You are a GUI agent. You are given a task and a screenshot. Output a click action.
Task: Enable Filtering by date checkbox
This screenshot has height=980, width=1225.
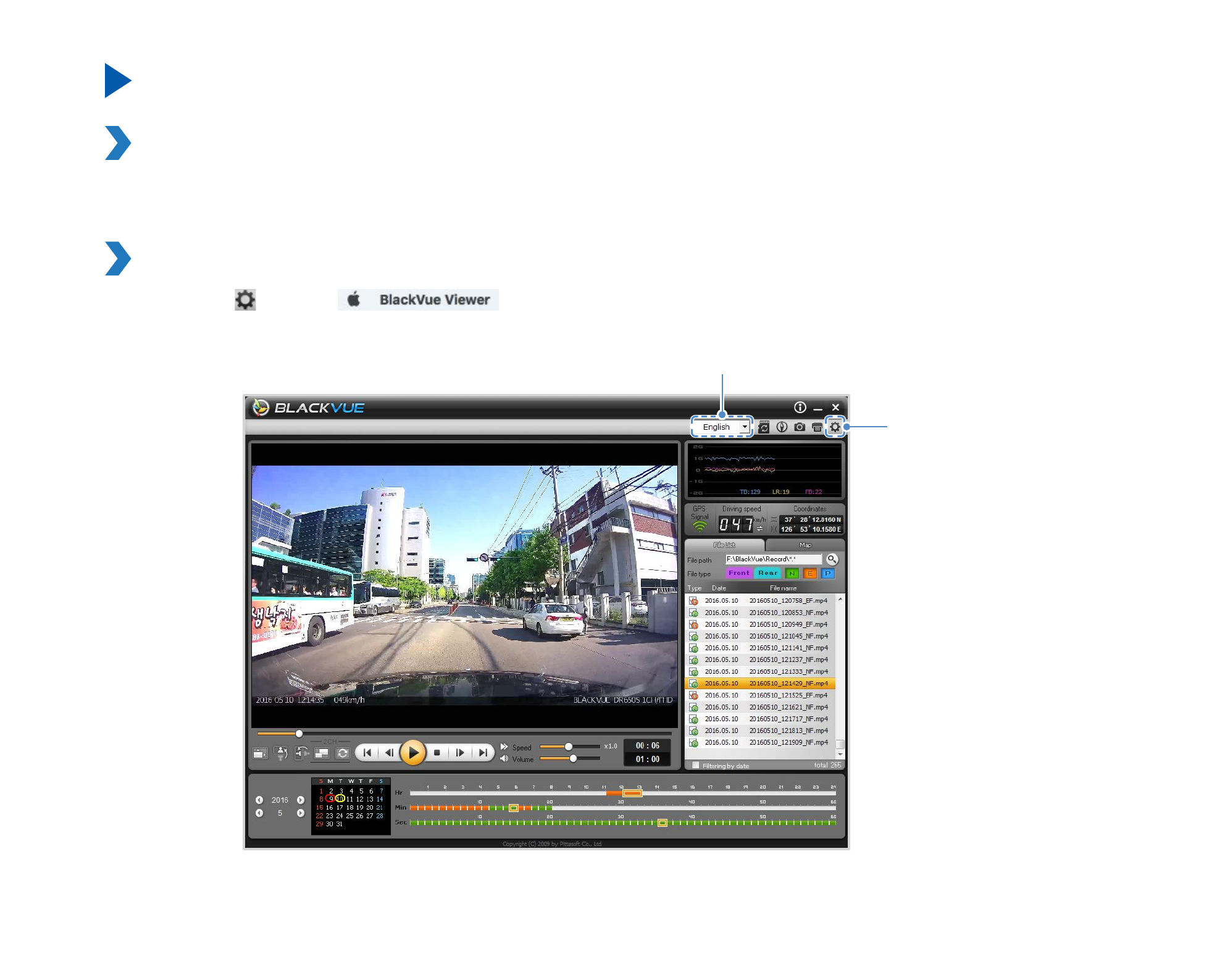tap(696, 766)
